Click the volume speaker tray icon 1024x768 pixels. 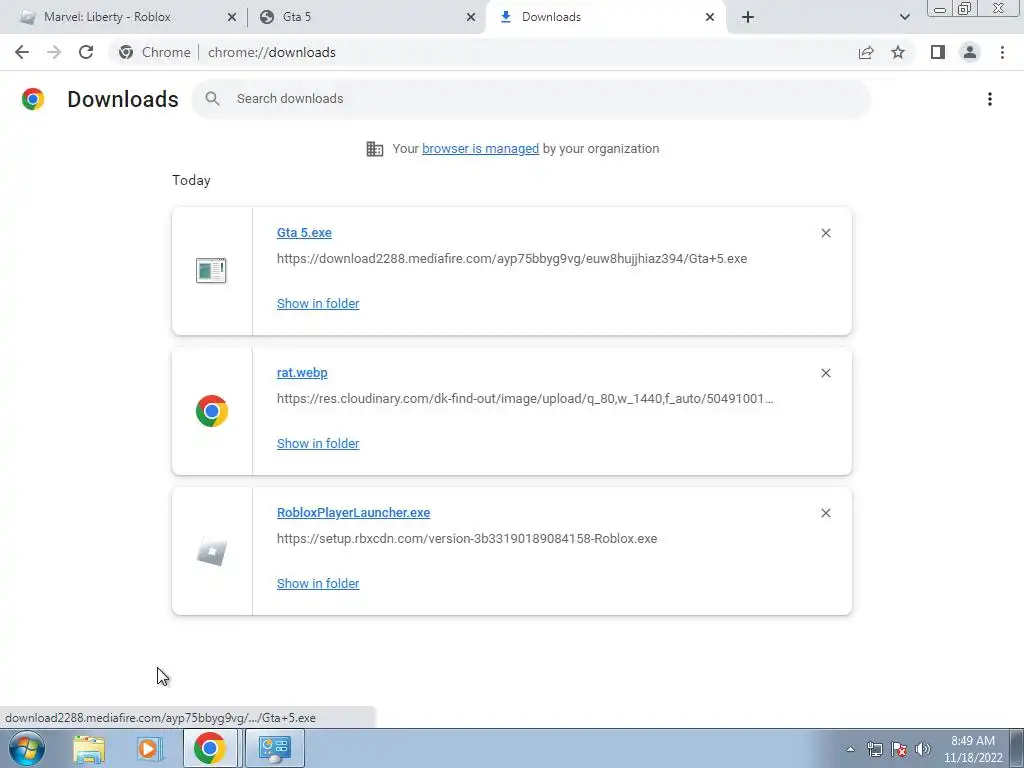pyautogui.click(x=923, y=749)
